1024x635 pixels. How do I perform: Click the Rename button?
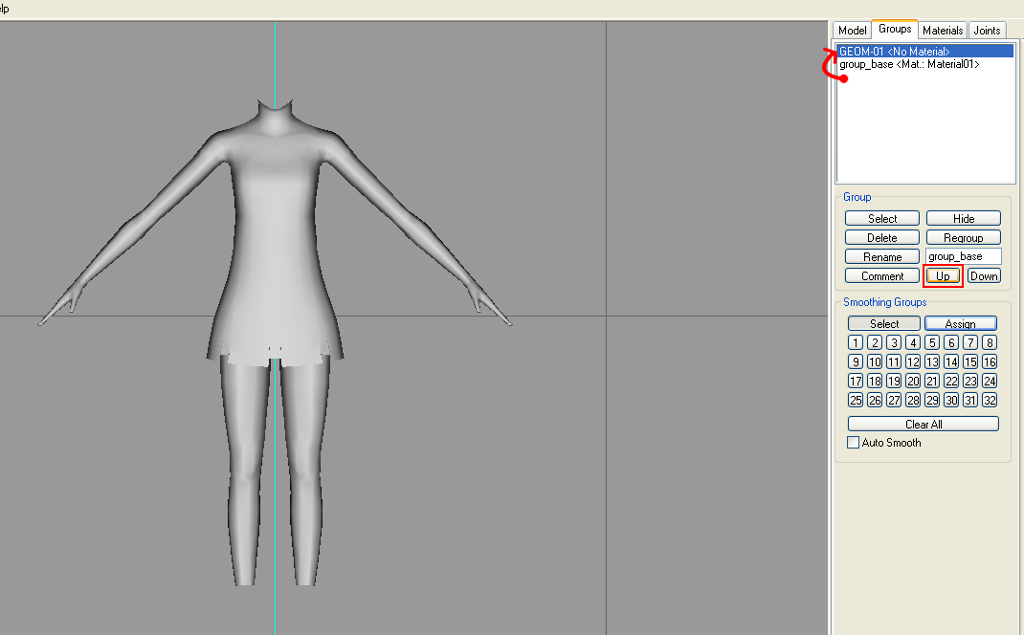(882, 256)
